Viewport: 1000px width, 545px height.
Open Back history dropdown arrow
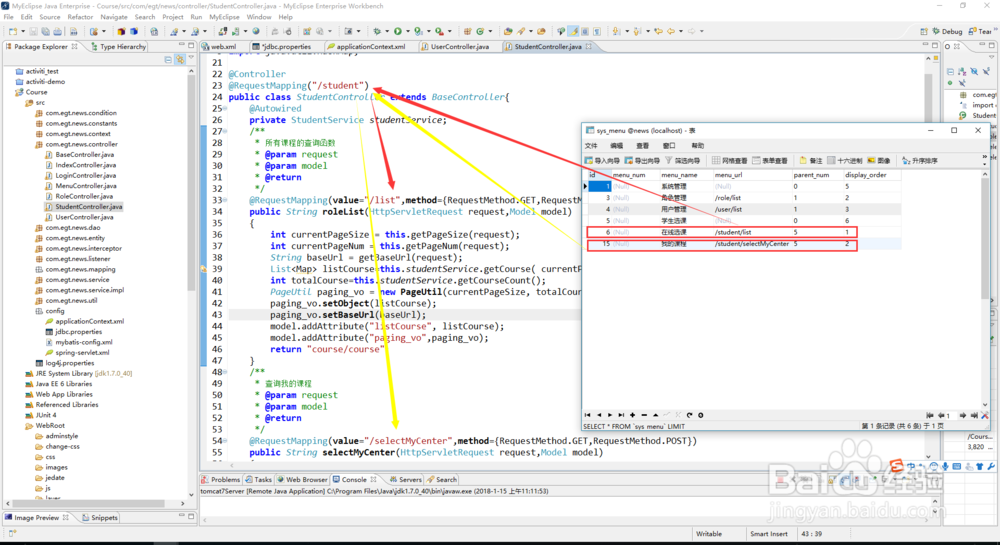[x=680, y=31]
